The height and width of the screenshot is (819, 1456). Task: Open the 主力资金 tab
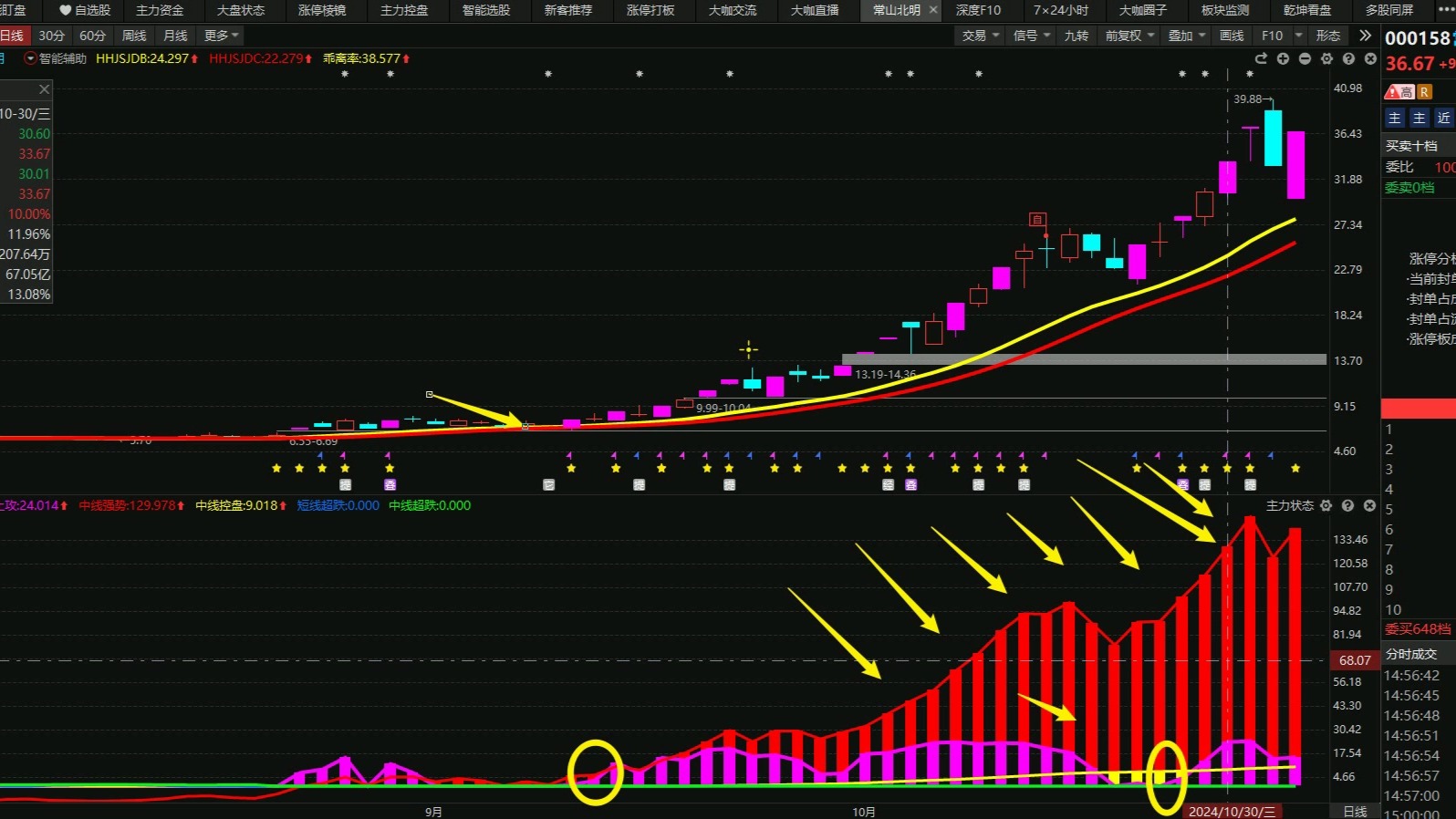tap(160, 10)
